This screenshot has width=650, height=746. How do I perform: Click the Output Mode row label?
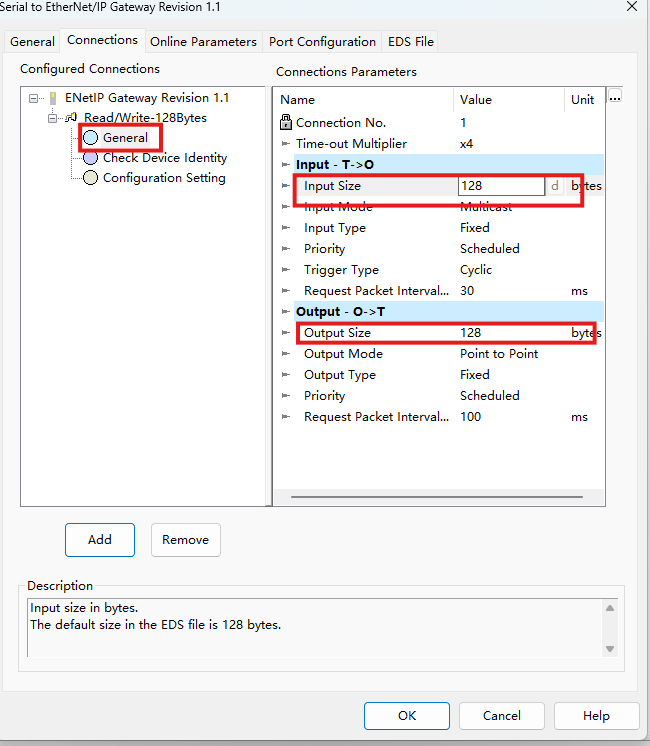click(343, 353)
